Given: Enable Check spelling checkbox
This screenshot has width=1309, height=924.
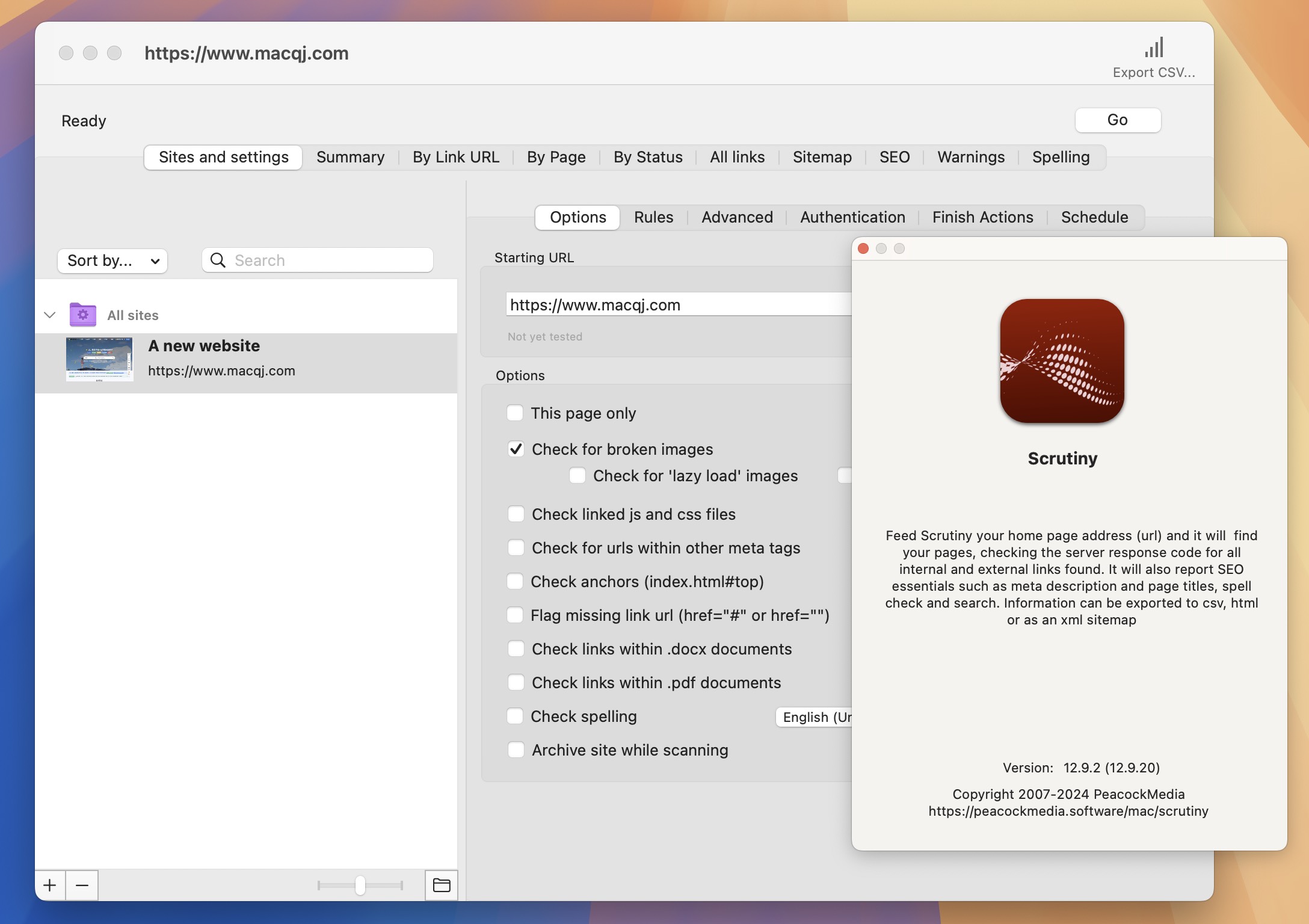Looking at the screenshot, I should pos(515,716).
